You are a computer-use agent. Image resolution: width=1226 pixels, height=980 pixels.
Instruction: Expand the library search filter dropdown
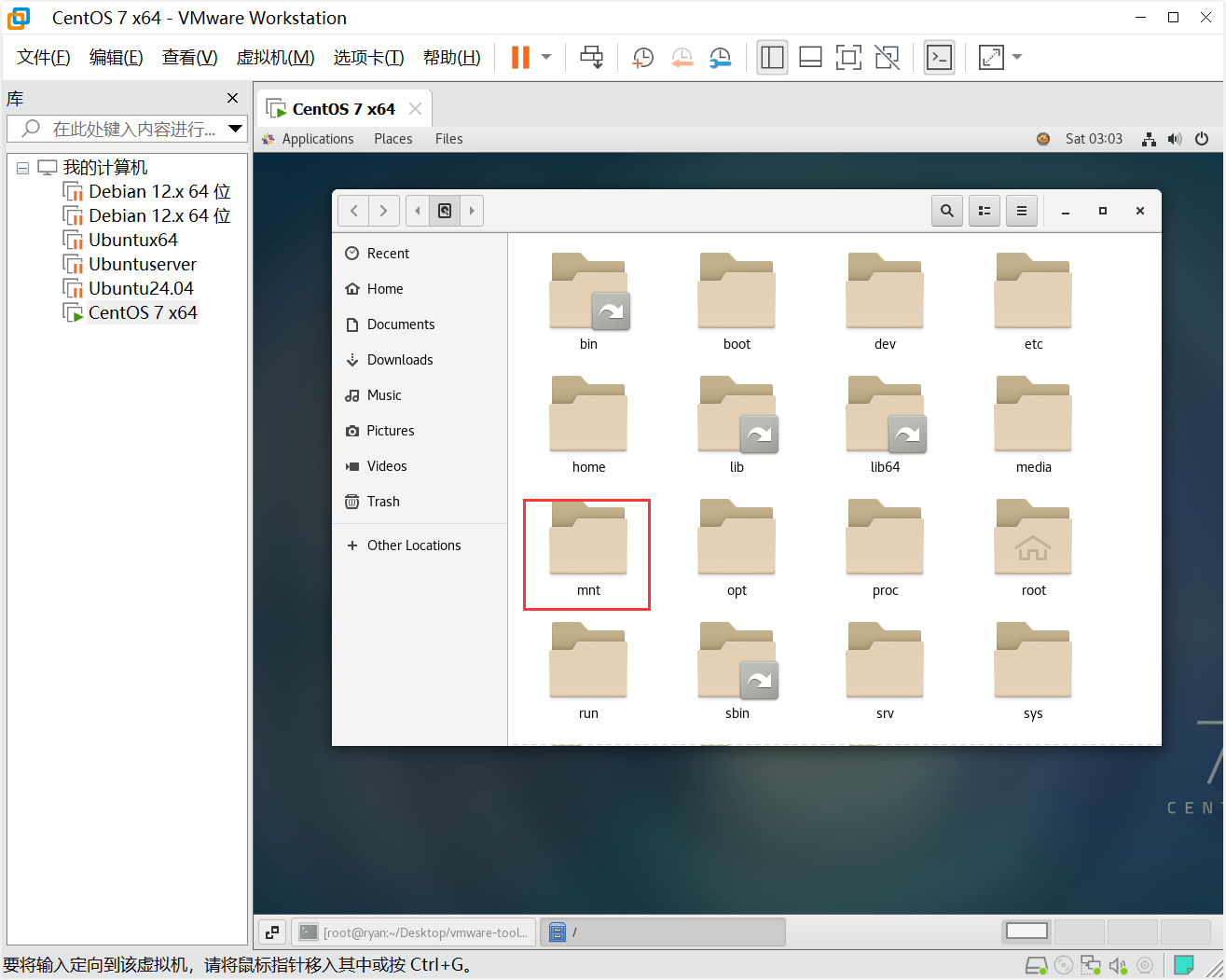pyautogui.click(x=236, y=129)
